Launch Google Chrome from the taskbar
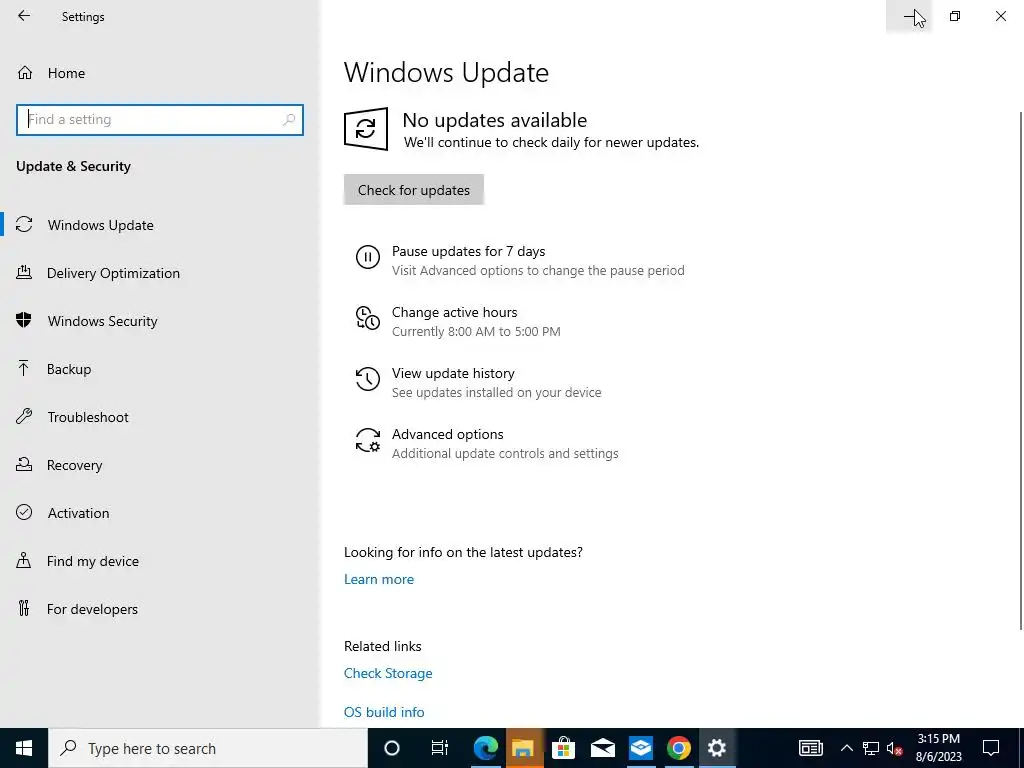This screenshot has height=768, width=1024. click(x=679, y=748)
